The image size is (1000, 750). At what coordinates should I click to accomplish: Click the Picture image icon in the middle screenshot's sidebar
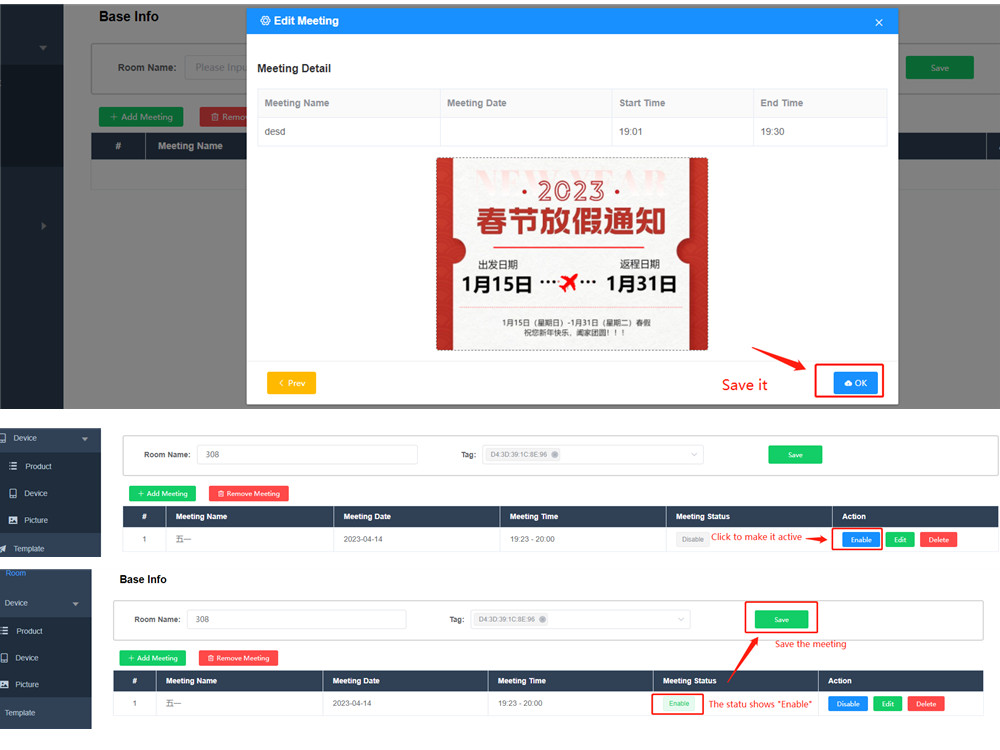click(13, 520)
